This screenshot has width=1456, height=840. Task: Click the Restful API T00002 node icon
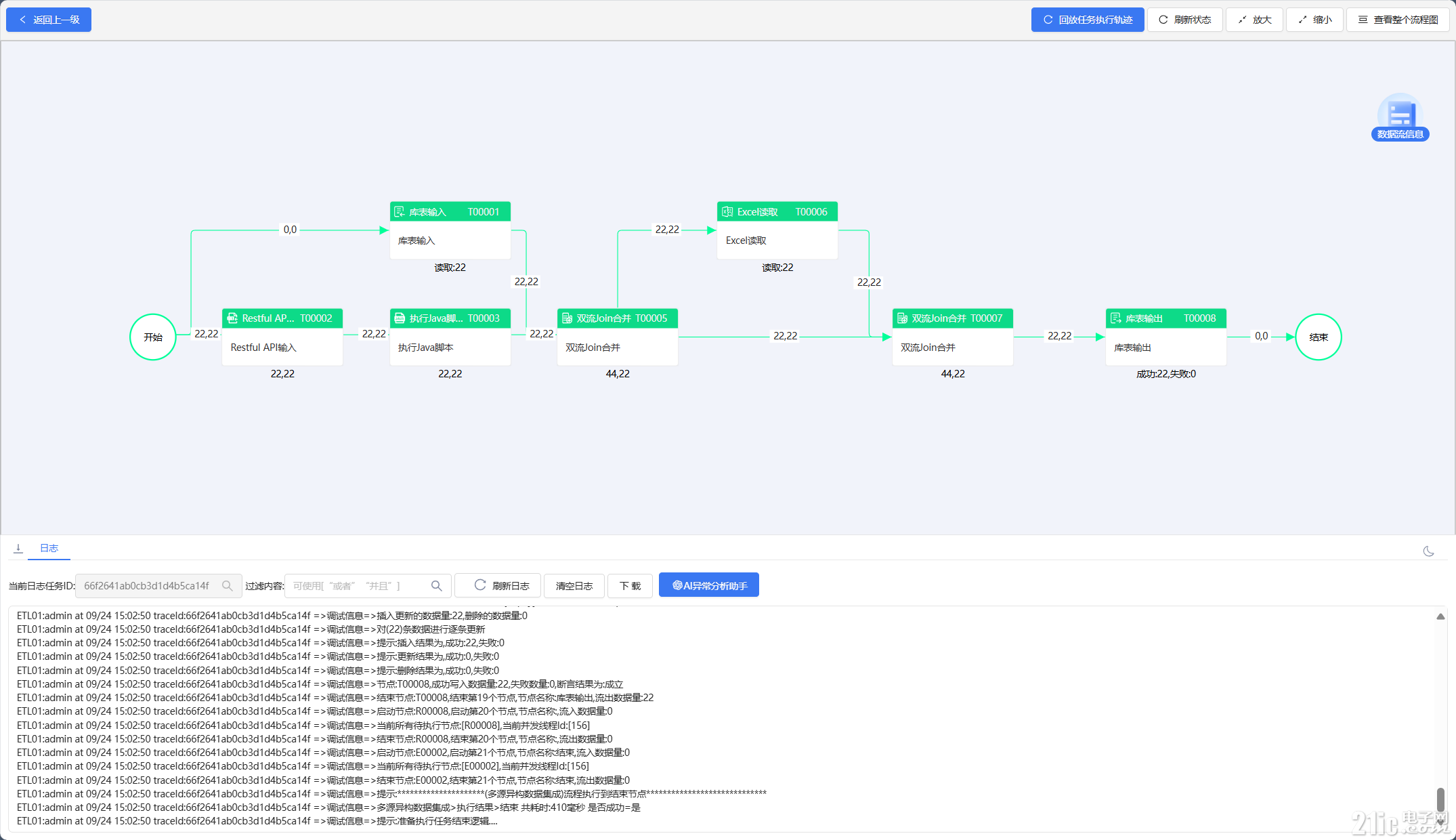click(x=232, y=318)
